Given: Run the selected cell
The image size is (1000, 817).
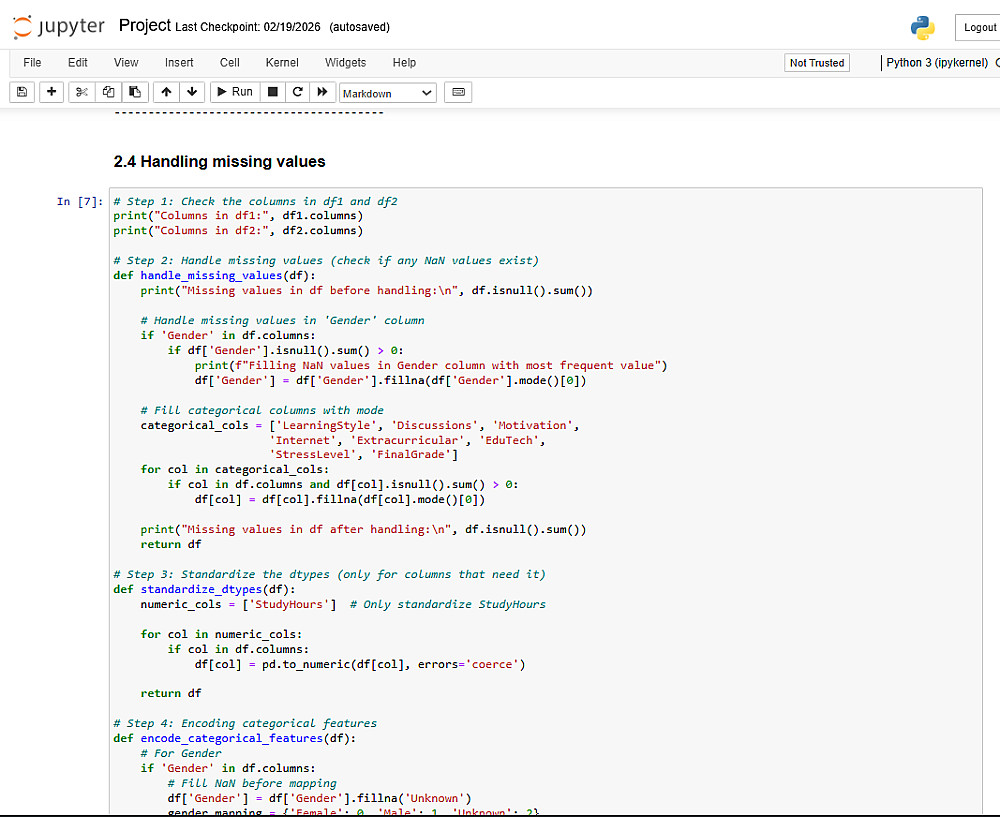Looking at the screenshot, I should [235, 92].
